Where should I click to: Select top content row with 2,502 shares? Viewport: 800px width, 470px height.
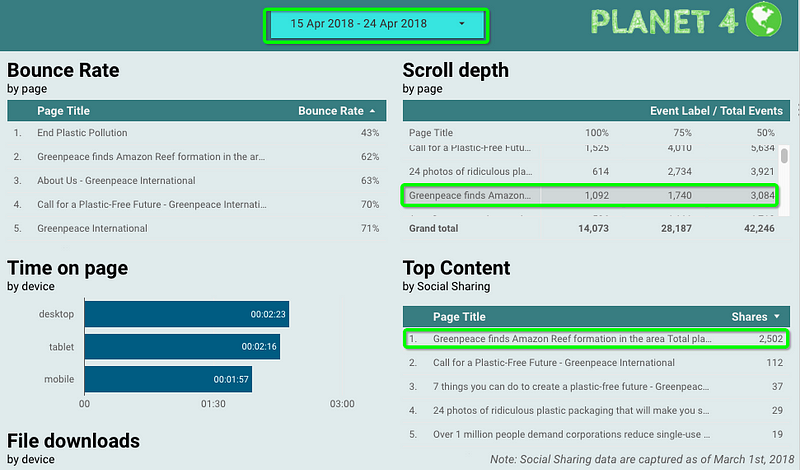[596, 339]
